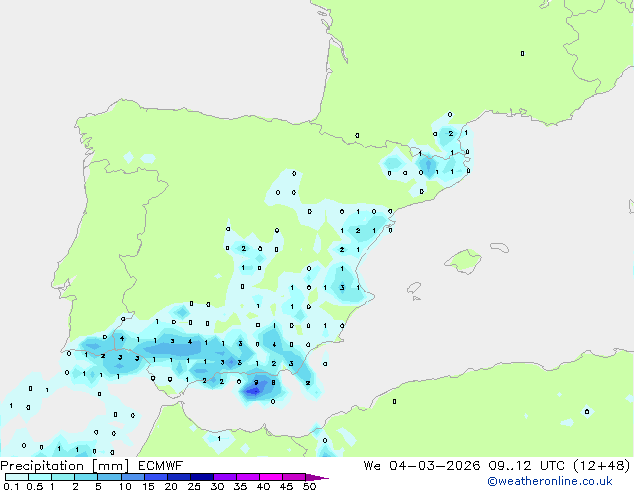This screenshot has height=490, width=634.
Task: Click the legend label '10'
Action: coord(125,486)
